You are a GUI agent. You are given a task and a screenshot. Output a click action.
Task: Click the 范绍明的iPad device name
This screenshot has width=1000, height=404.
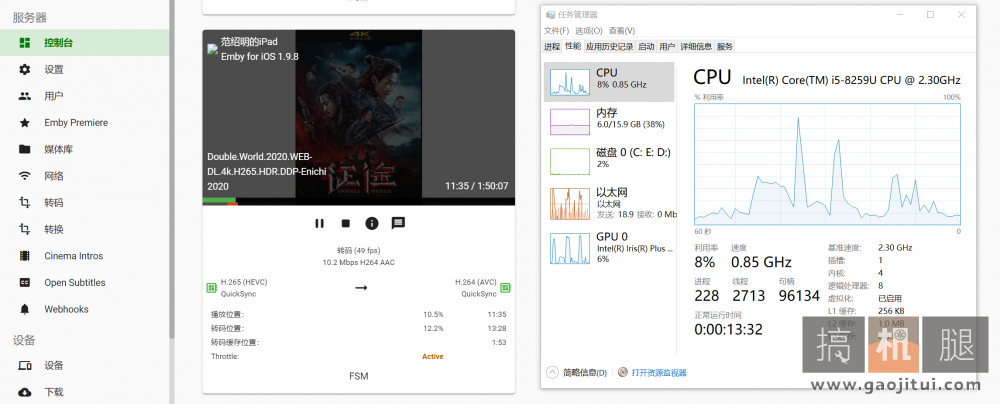point(249,41)
